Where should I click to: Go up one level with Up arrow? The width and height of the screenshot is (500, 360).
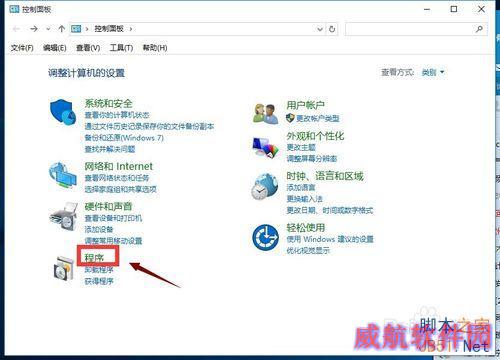click(x=62, y=29)
